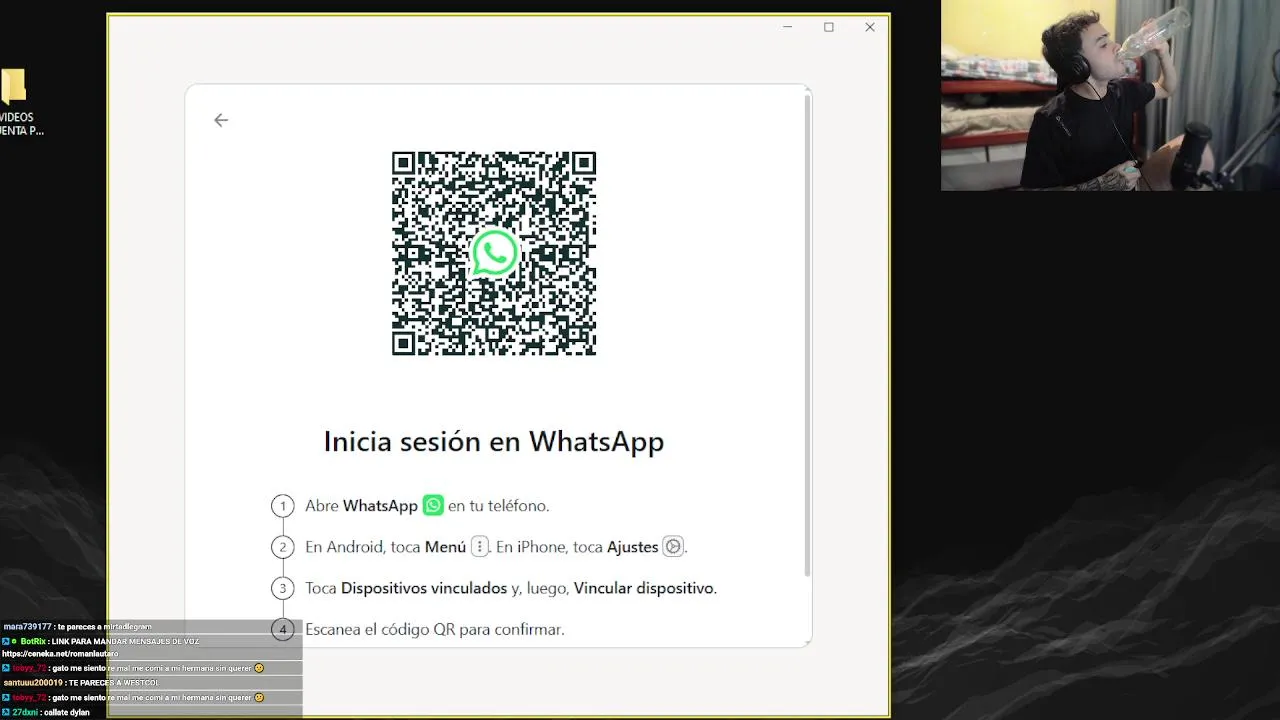Screen dimensions: 1280x720
Task: Click the QR code image
Action: [x=494, y=253]
